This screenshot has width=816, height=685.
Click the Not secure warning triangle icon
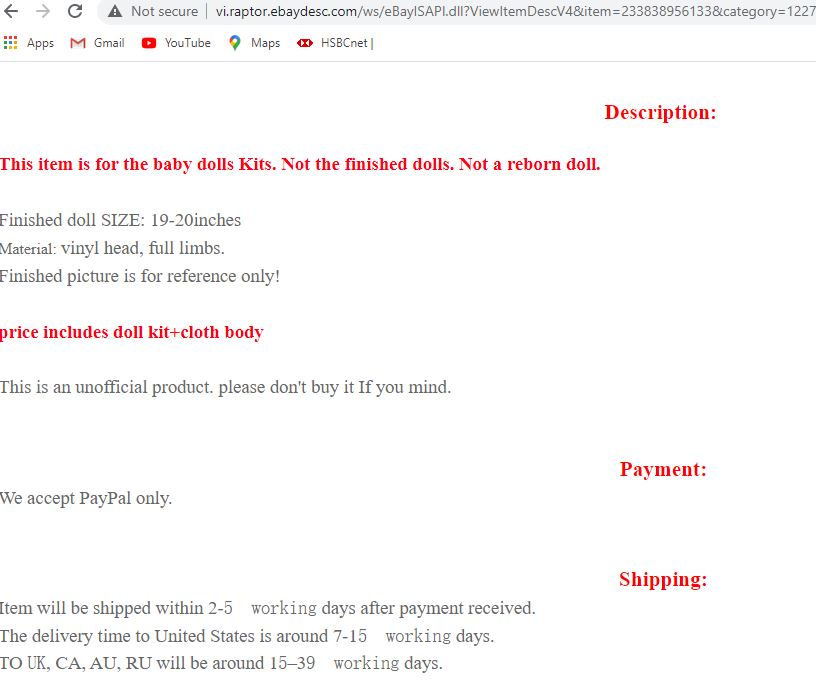(x=114, y=11)
